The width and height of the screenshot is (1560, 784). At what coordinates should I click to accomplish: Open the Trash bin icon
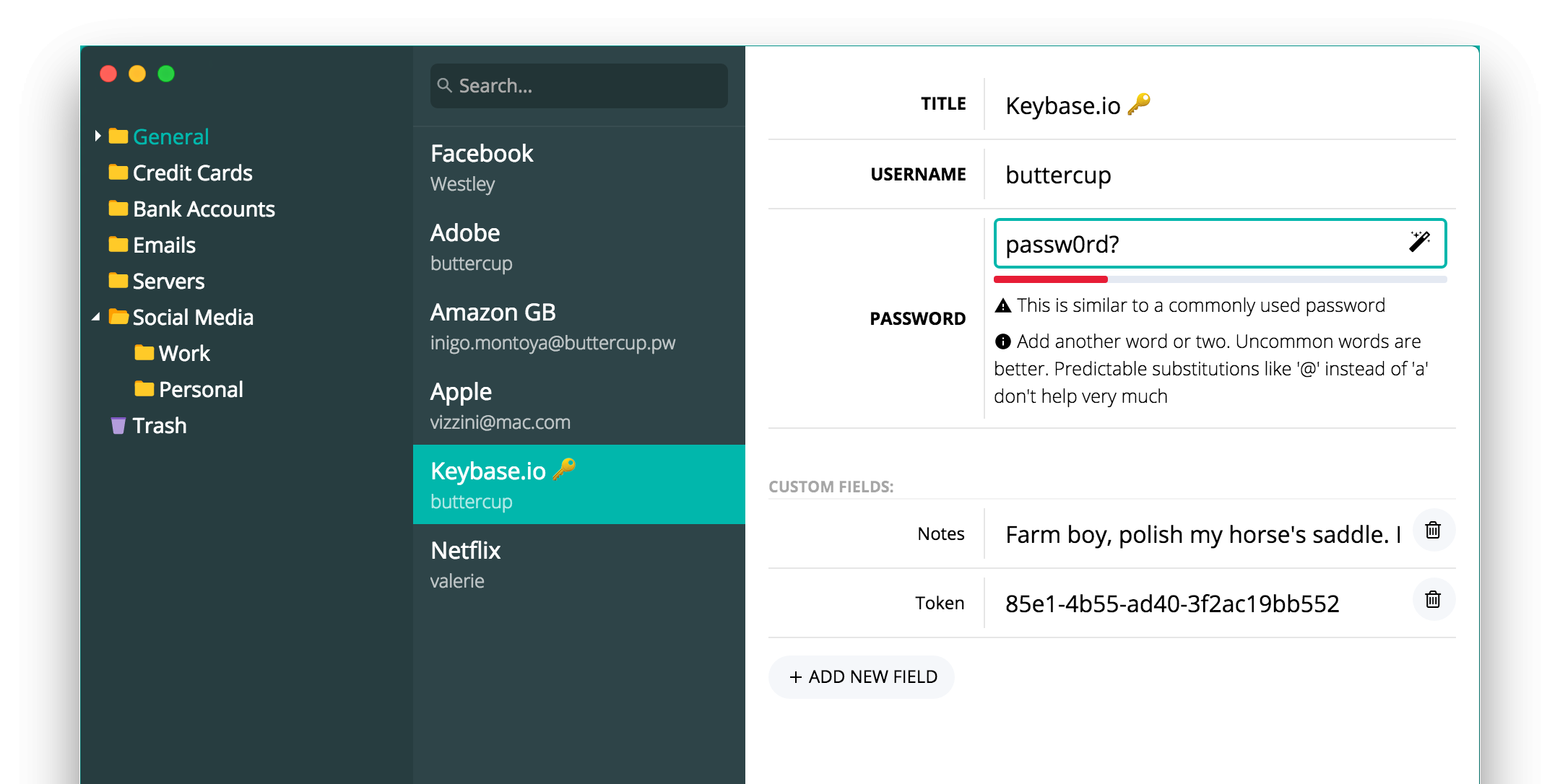pyautogui.click(x=118, y=425)
